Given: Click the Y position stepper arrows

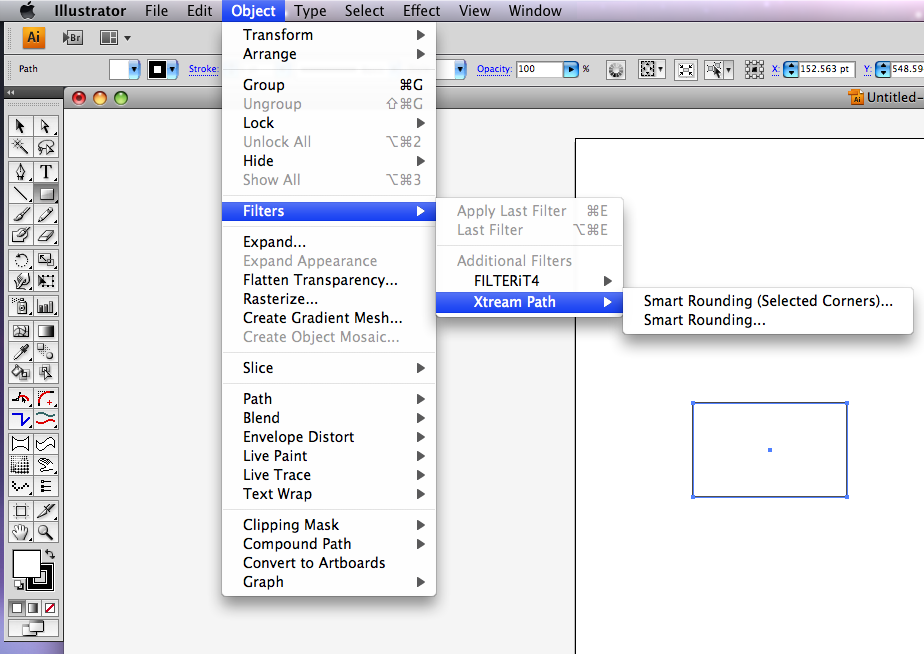Looking at the screenshot, I should coord(883,70).
